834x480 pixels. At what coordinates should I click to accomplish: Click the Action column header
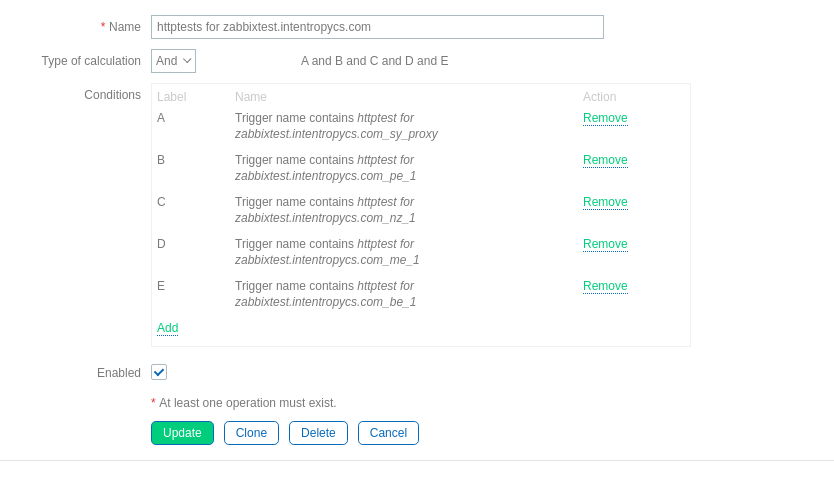point(599,97)
